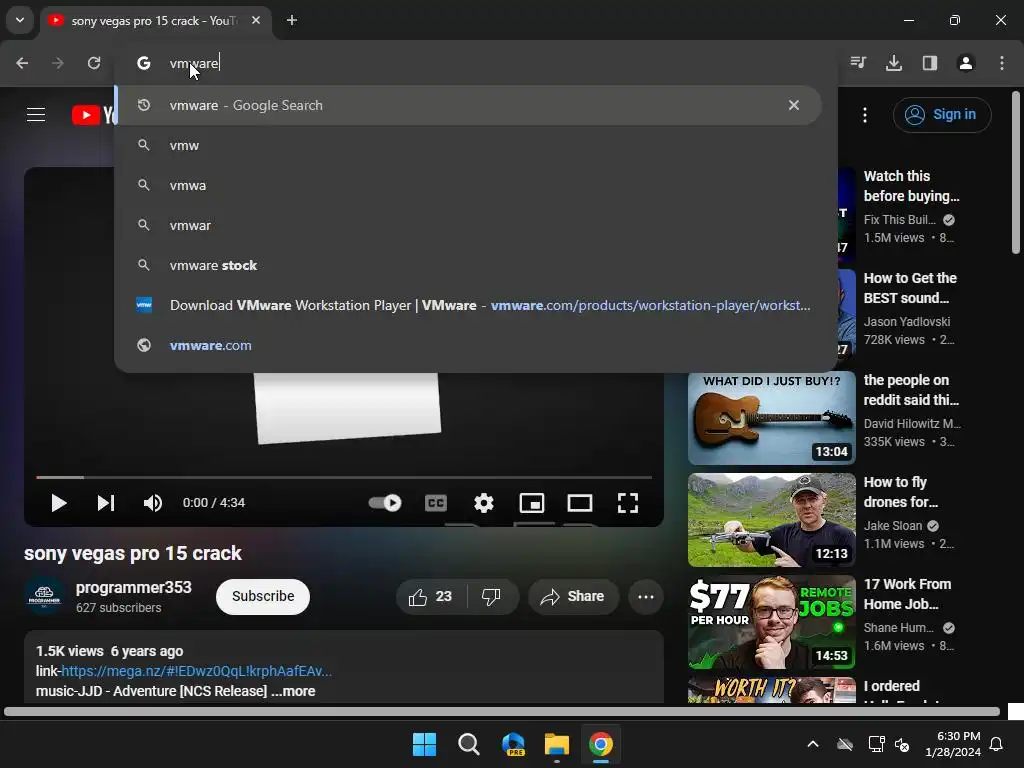This screenshot has height=768, width=1024.
Task: Go back using the browser back arrow
Action: [x=22, y=63]
